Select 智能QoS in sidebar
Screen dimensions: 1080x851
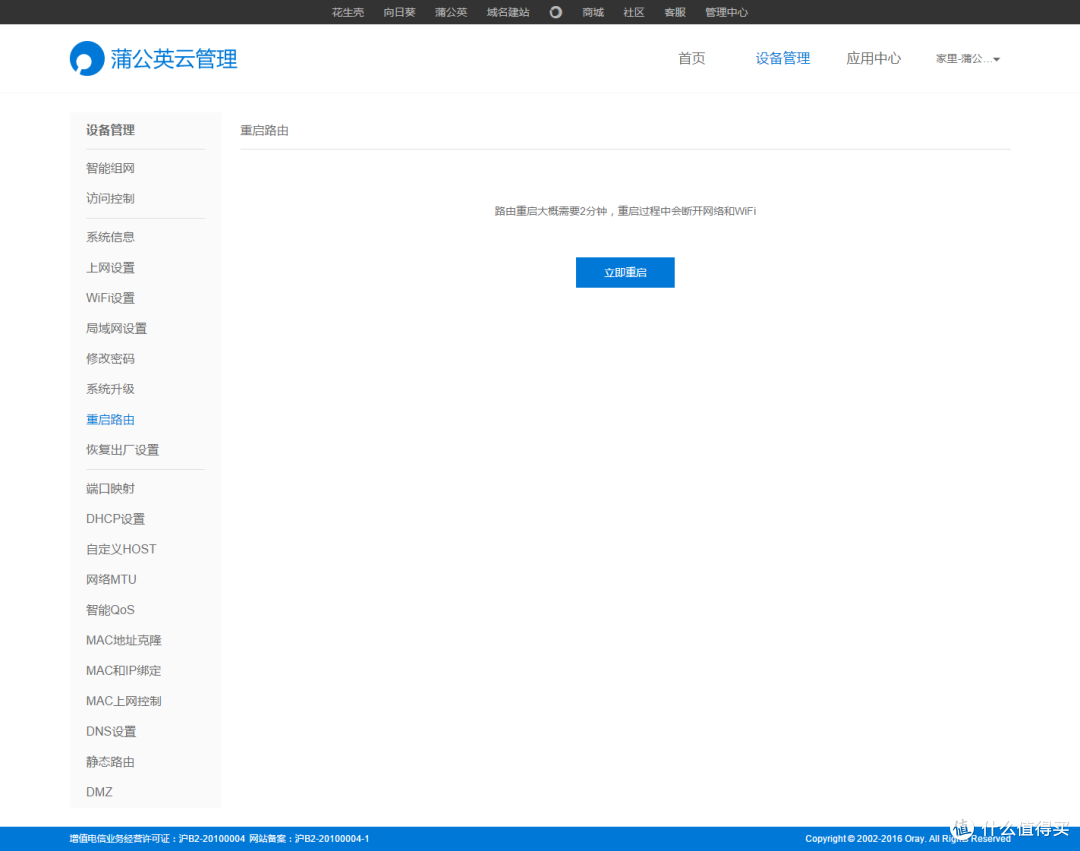pos(110,609)
